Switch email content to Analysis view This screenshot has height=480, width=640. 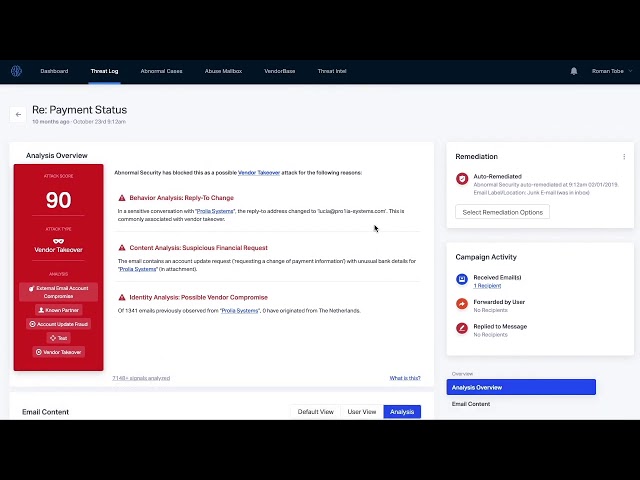click(x=402, y=412)
